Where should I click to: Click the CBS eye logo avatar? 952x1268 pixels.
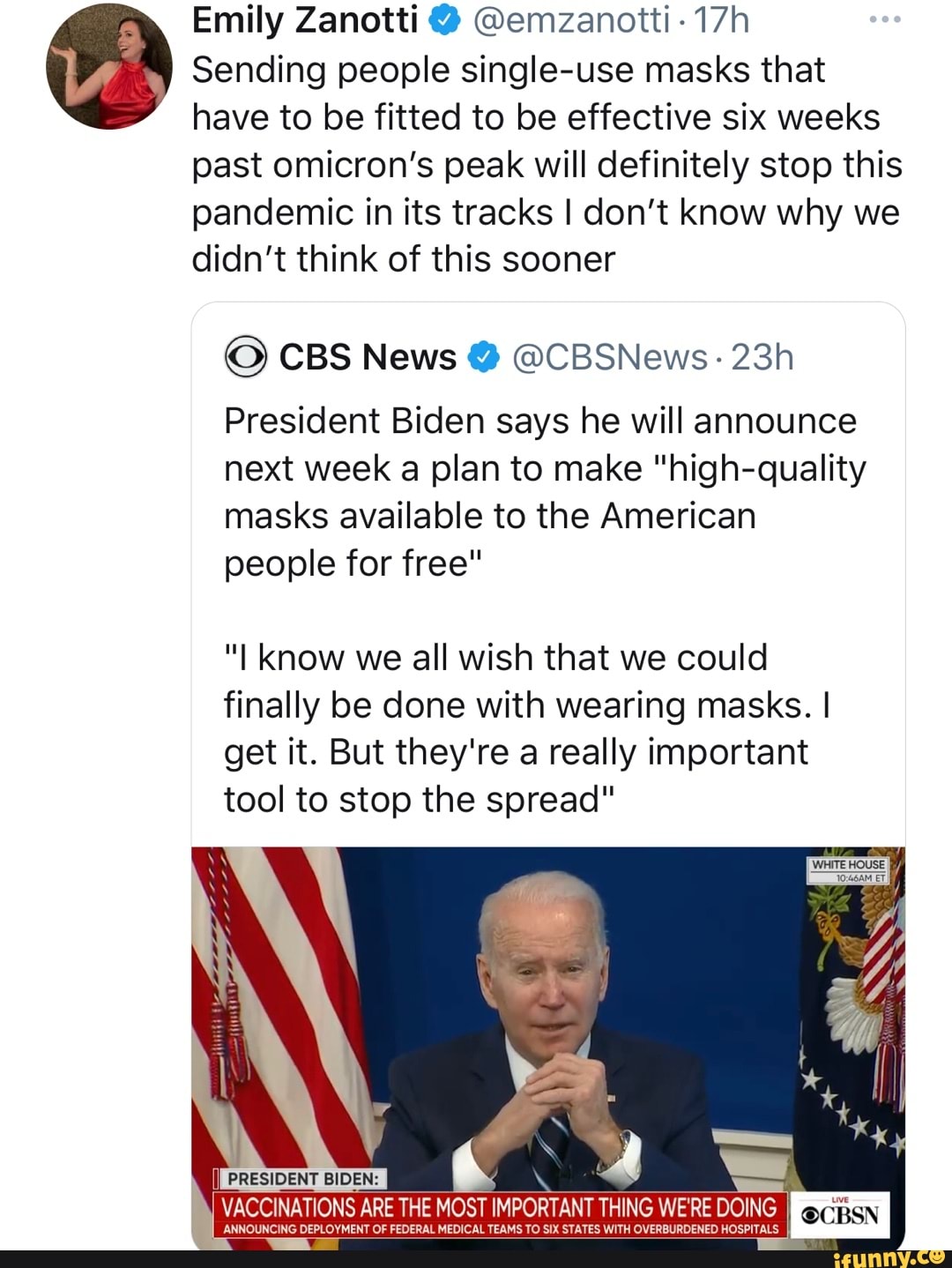coord(245,357)
